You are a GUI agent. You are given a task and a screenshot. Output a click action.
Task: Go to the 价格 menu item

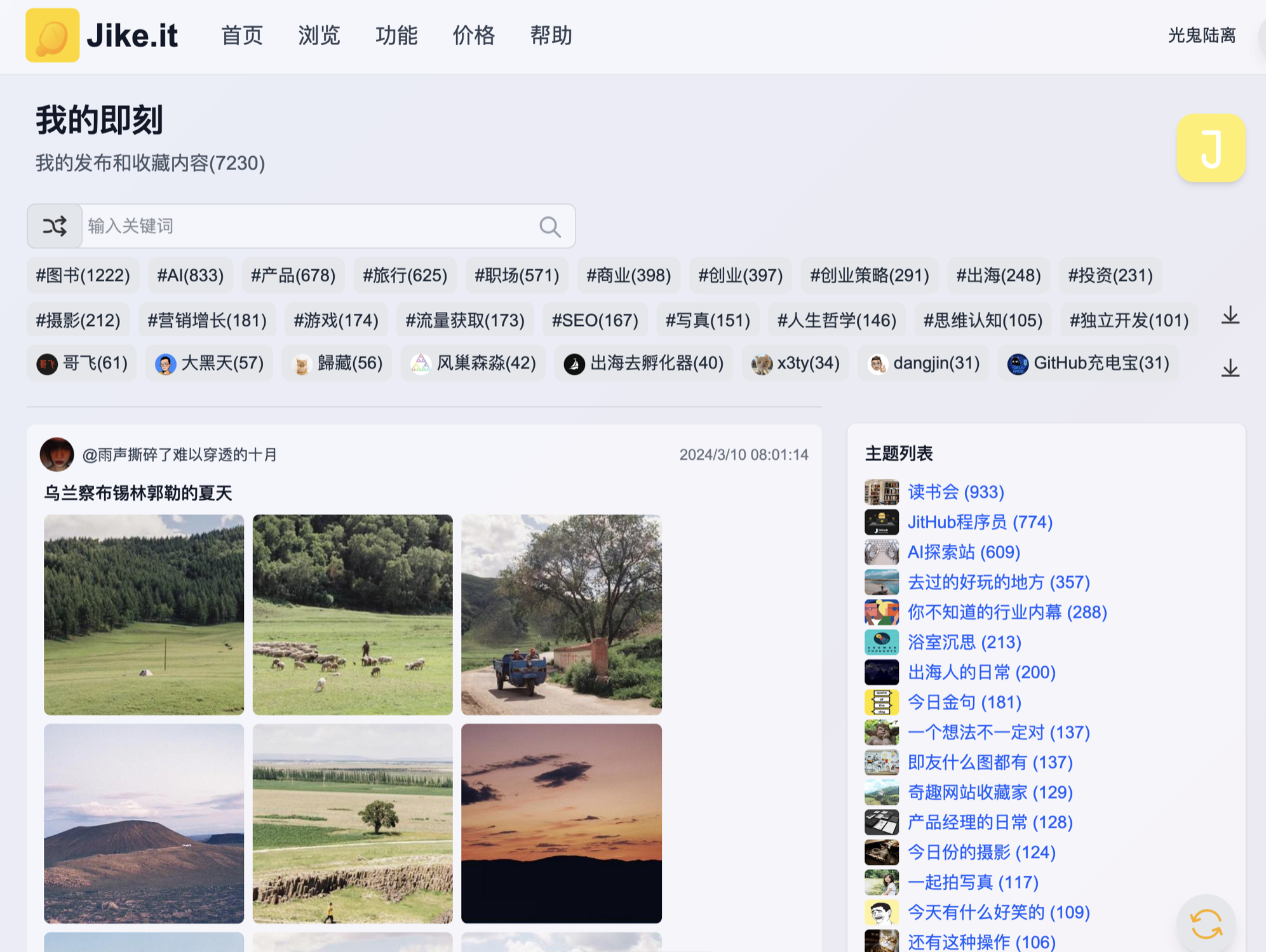click(473, 36)
